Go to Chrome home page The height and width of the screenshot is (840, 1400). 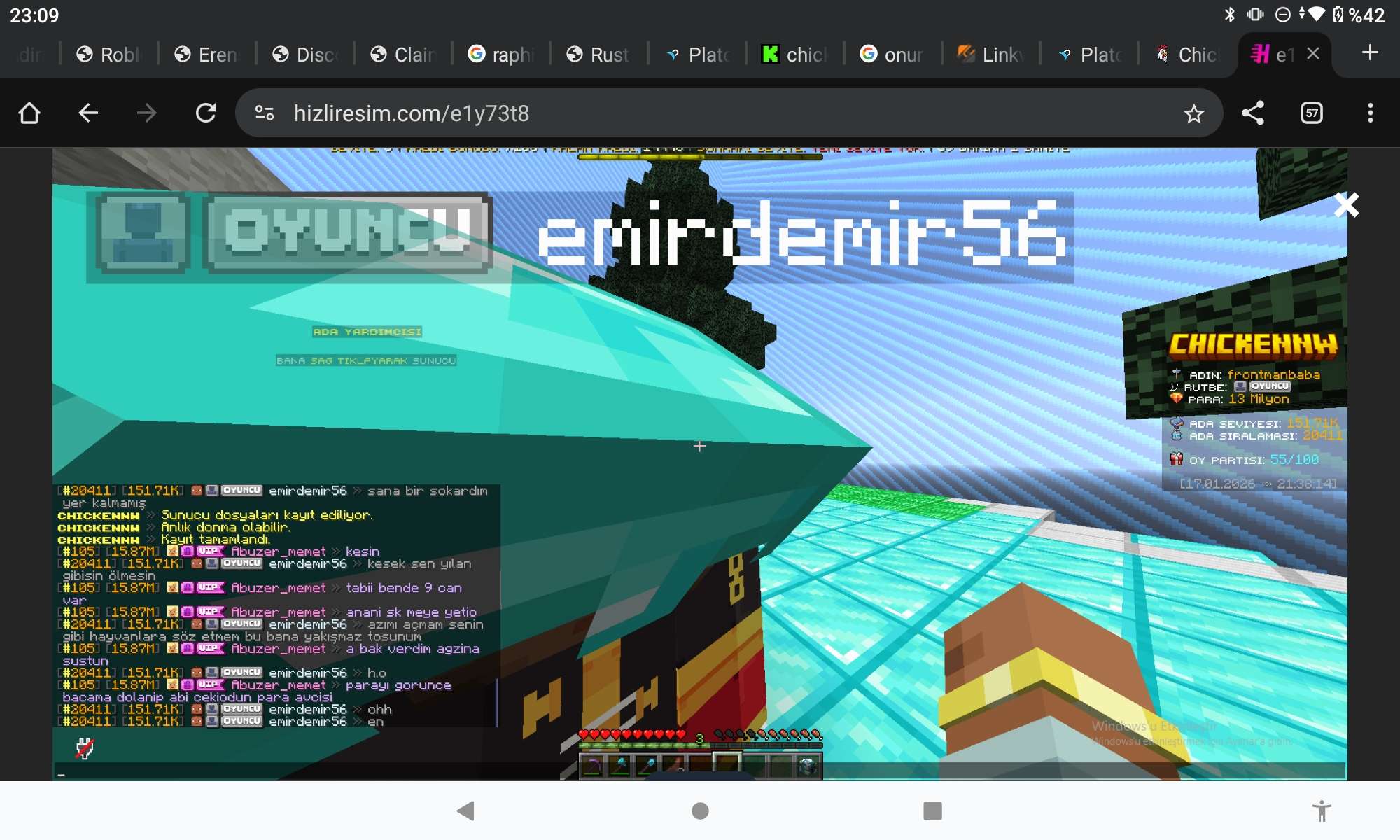coord(29,113)
